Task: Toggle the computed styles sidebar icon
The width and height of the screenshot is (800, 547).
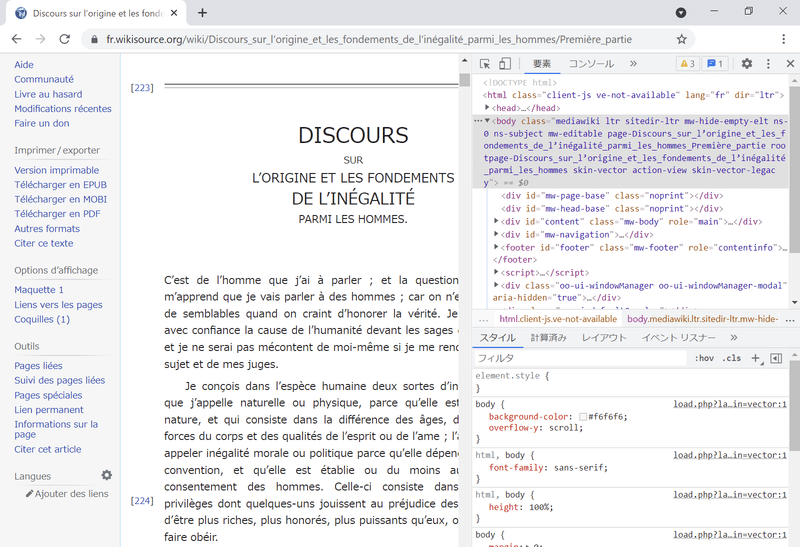Action: 776,358
